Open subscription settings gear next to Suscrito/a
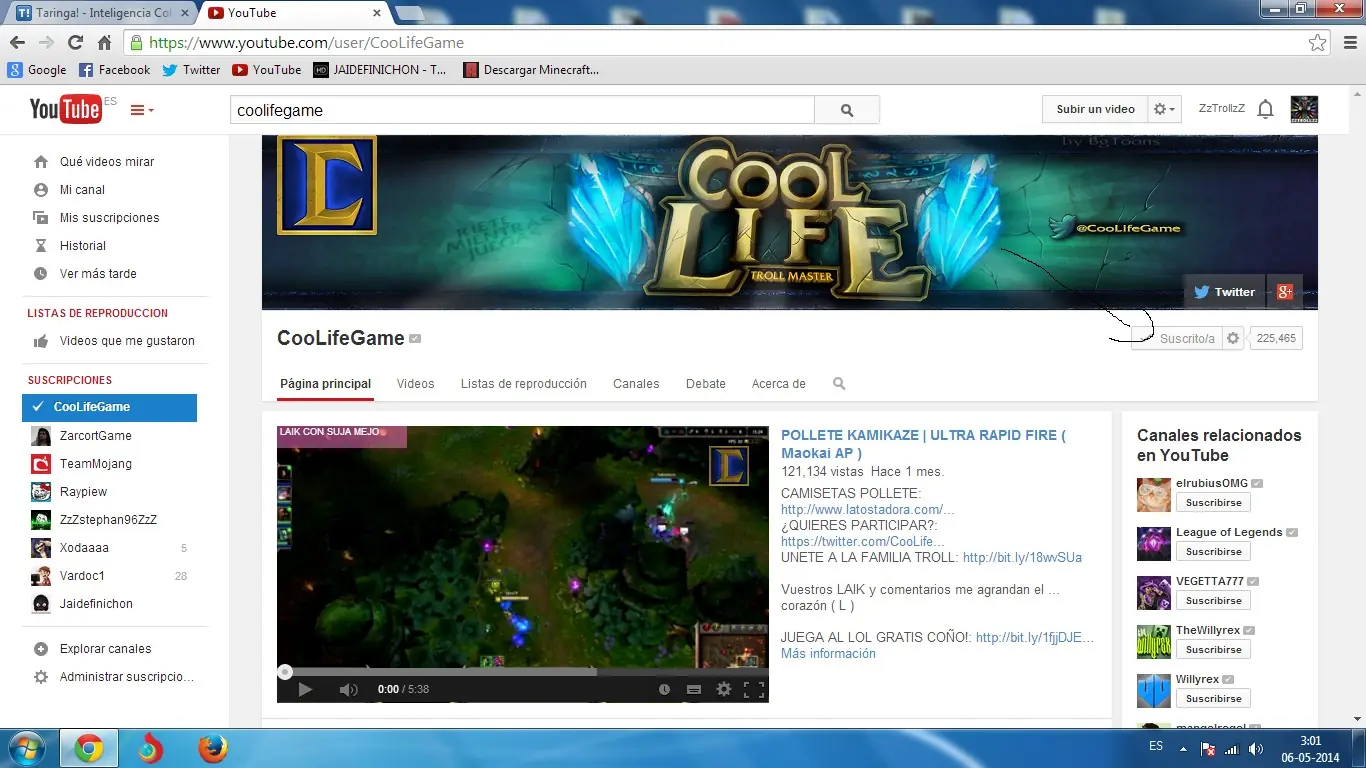The height and width of the screenshot is (768, 1366). (x=1233, y=338)
